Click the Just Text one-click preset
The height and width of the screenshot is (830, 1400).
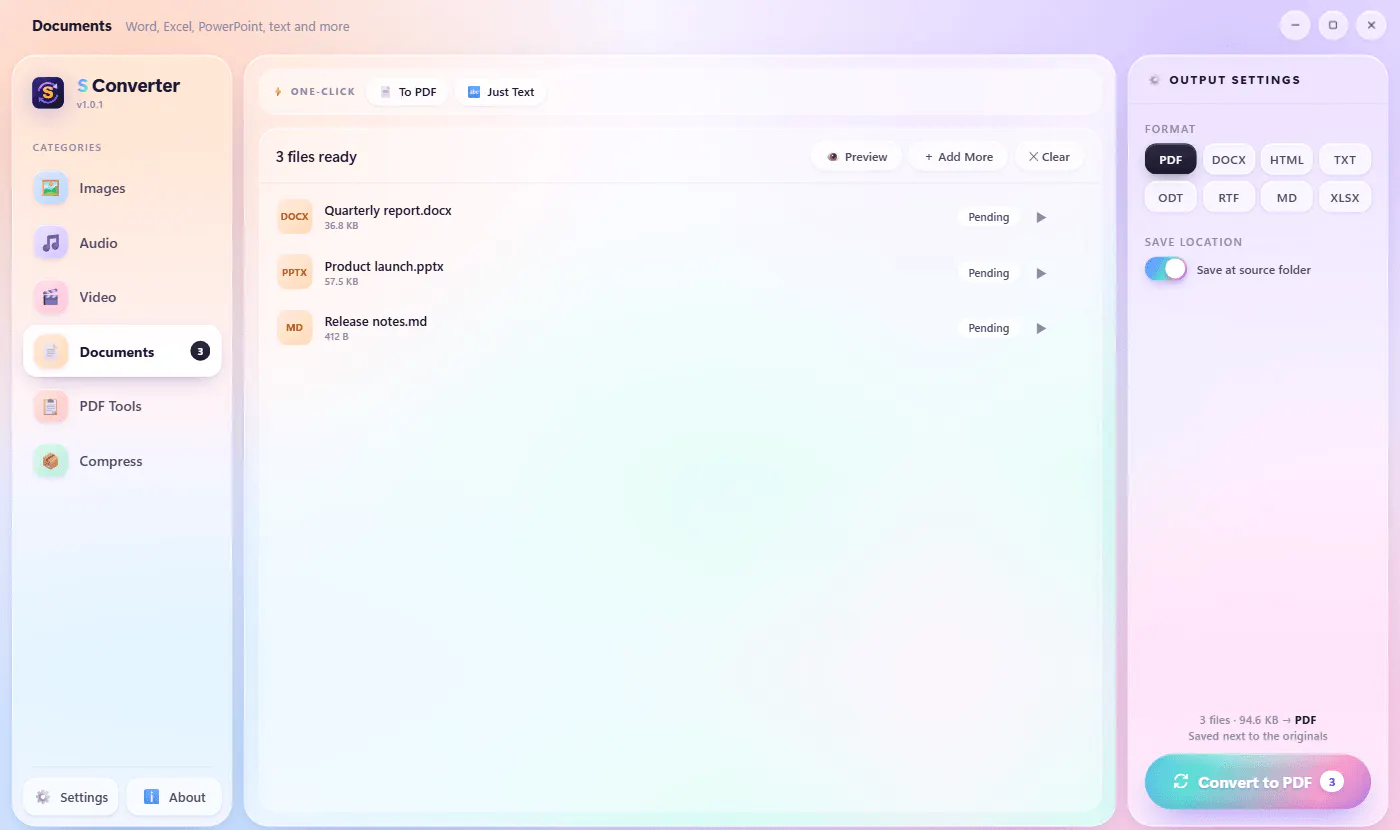500,92
